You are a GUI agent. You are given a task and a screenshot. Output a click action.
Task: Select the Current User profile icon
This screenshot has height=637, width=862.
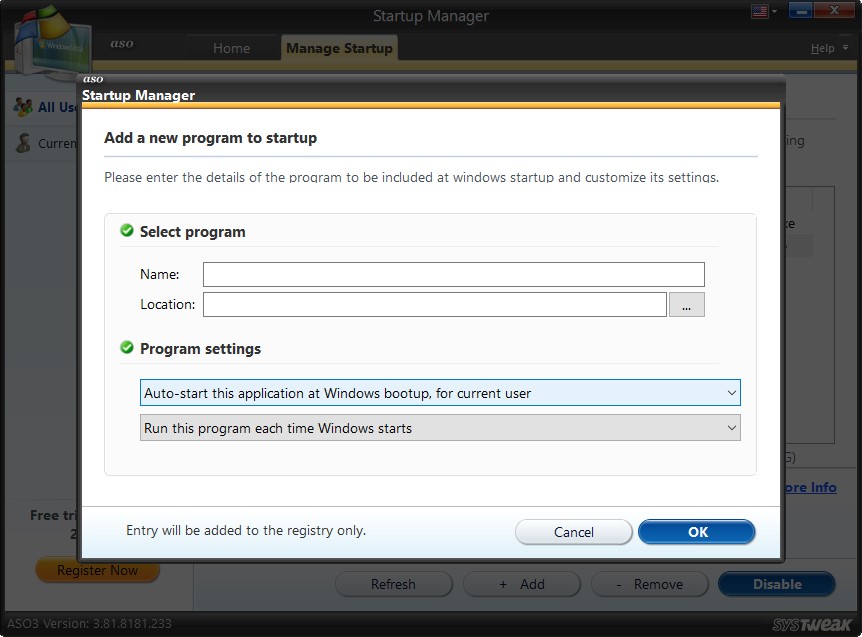(21, 143)
